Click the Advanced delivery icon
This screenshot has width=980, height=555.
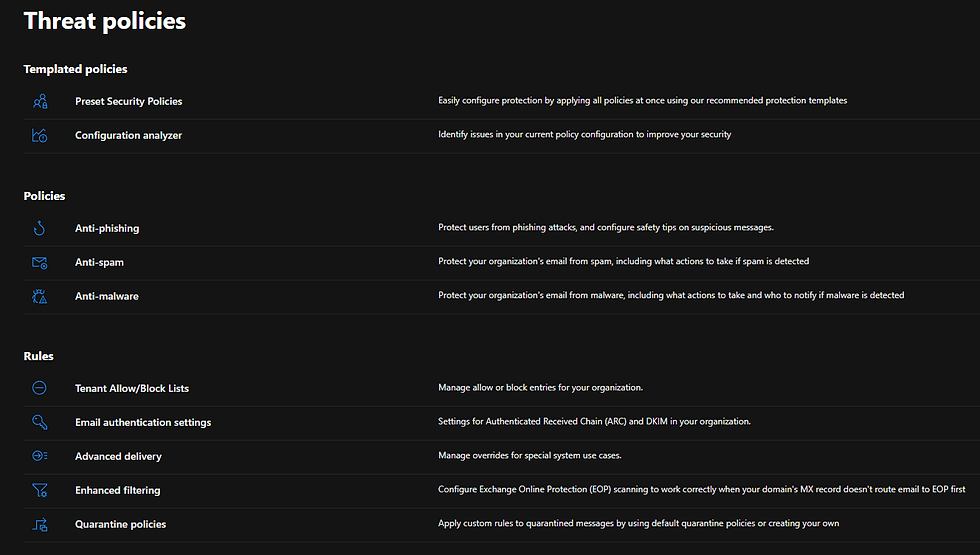point(40,456)
